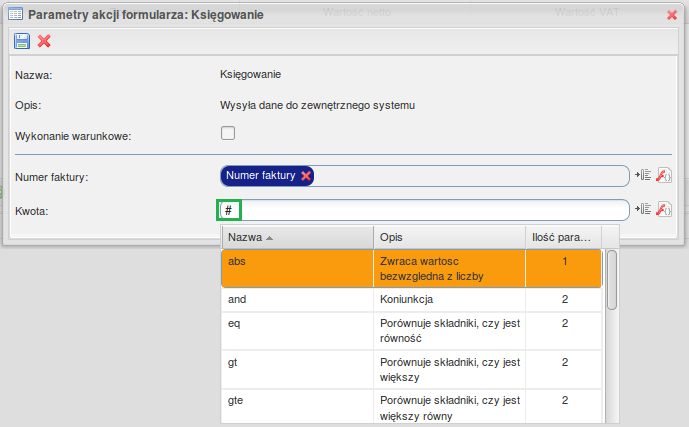Click 'Porównuje składniki, czy jest równość' cell
Viewport: 689px width, 427px height.
(450, 331)
